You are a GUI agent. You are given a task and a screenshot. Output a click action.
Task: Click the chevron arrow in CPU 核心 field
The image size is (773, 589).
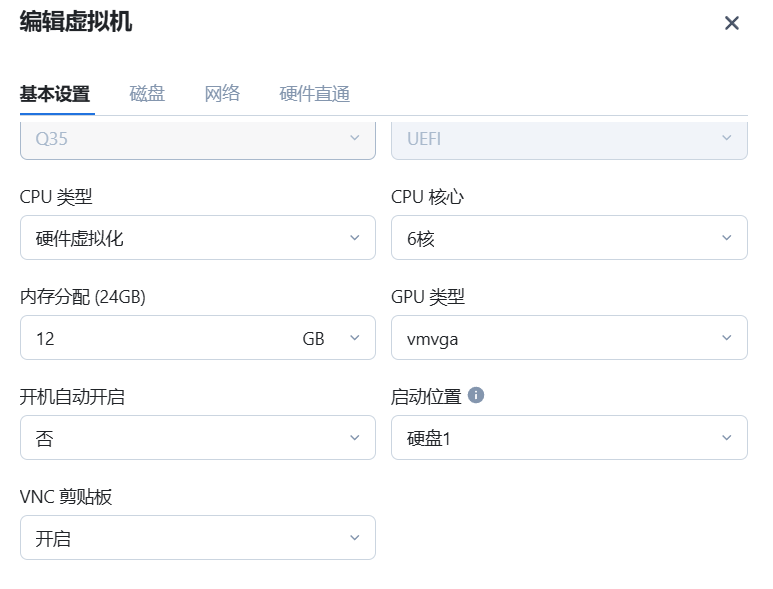point(727,238)
